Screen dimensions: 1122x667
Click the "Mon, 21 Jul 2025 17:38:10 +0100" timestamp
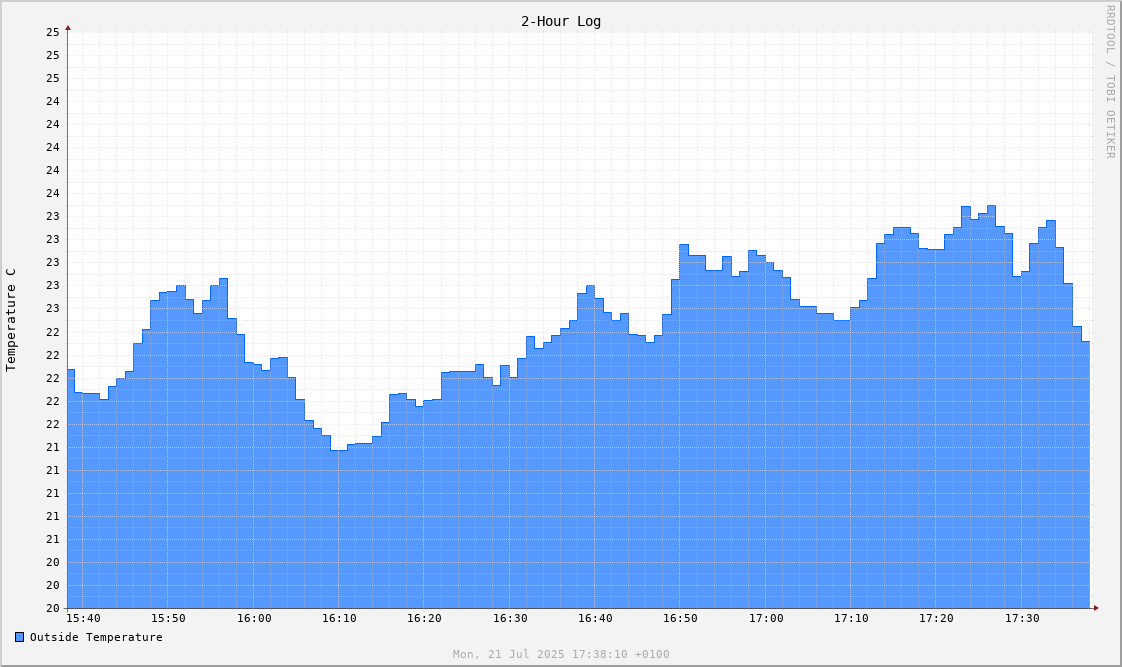tap(561, 654)
